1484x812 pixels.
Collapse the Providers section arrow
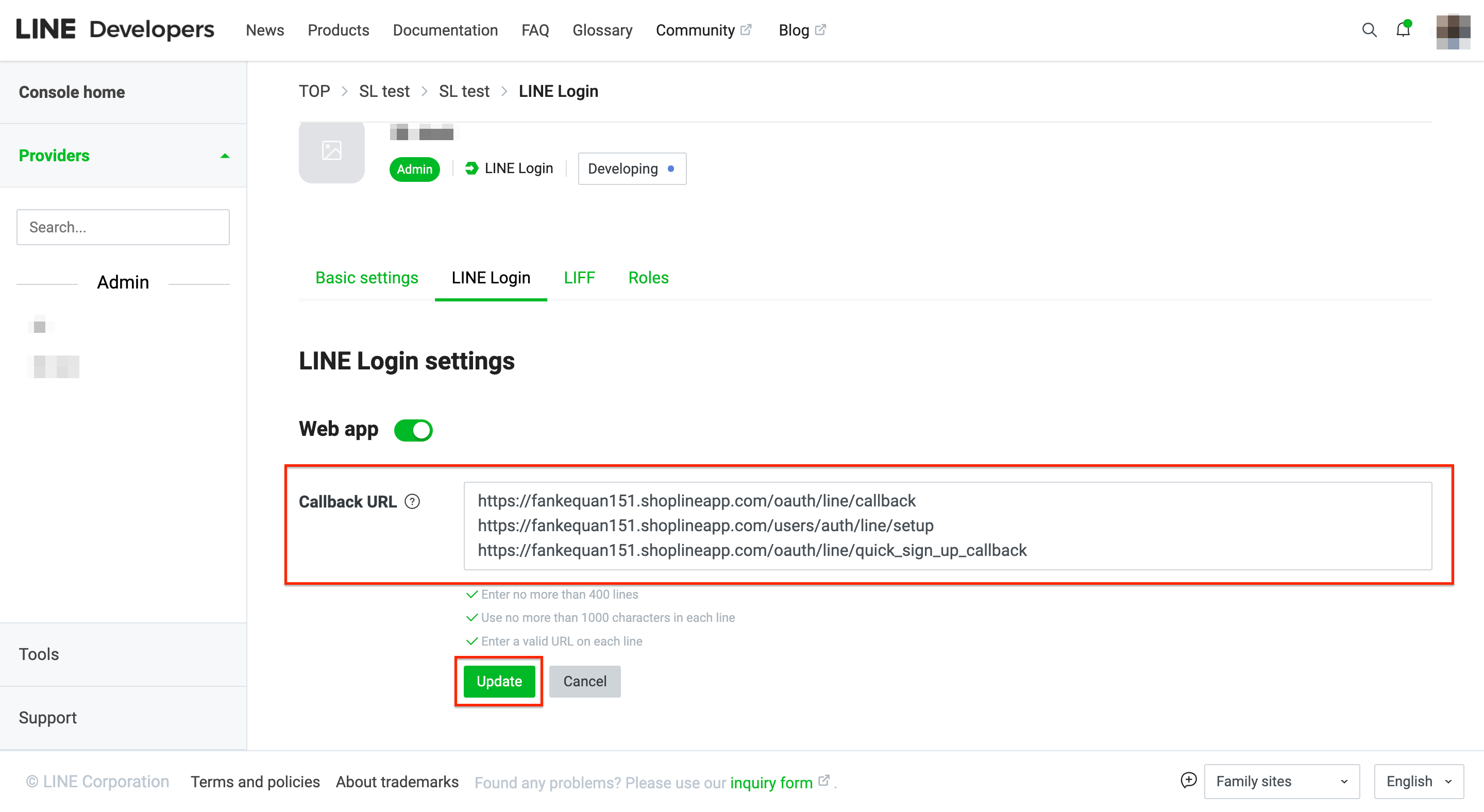[225, 156]
